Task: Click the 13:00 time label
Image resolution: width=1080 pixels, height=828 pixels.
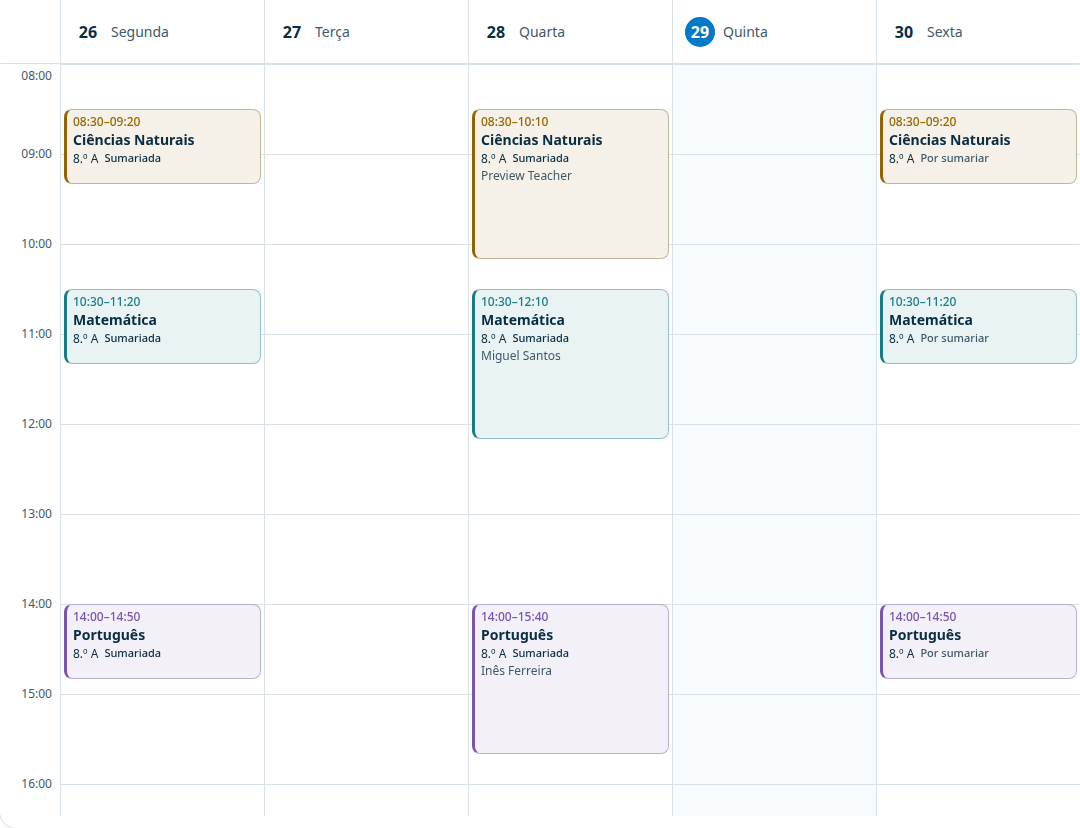Action: 37,514
